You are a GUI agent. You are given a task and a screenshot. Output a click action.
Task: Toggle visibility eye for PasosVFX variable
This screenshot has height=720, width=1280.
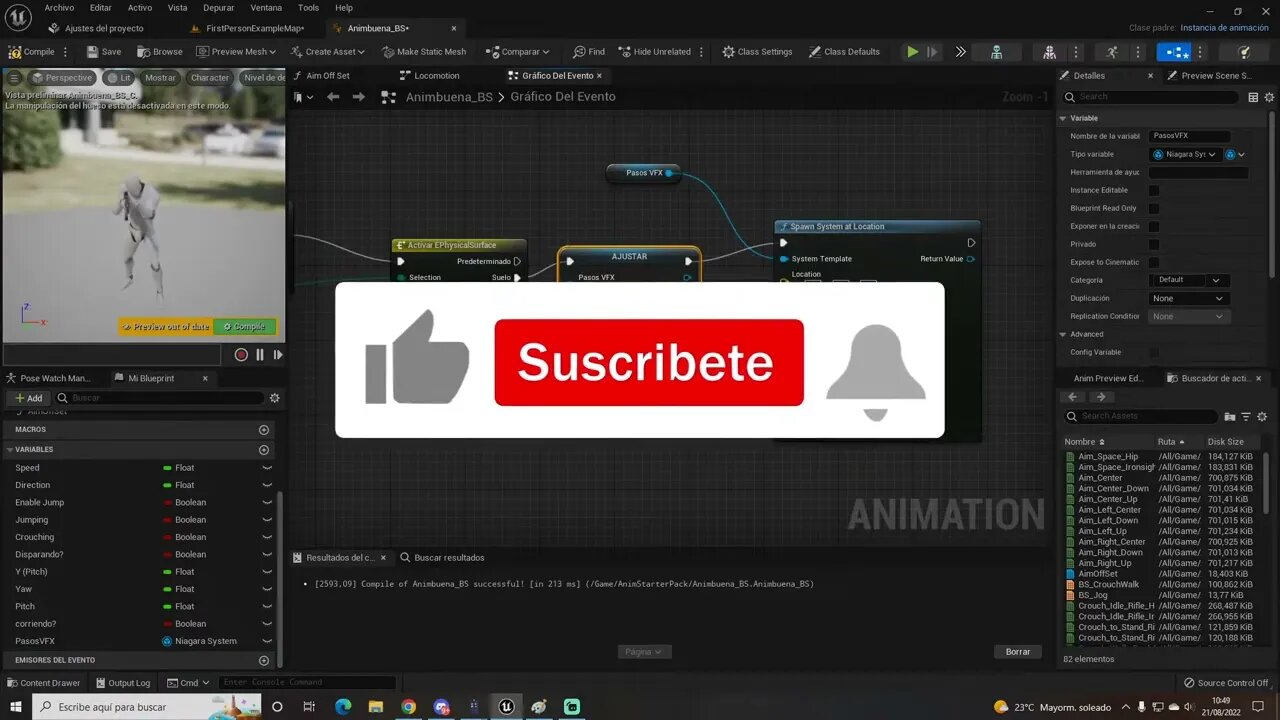tap(267, 641)
